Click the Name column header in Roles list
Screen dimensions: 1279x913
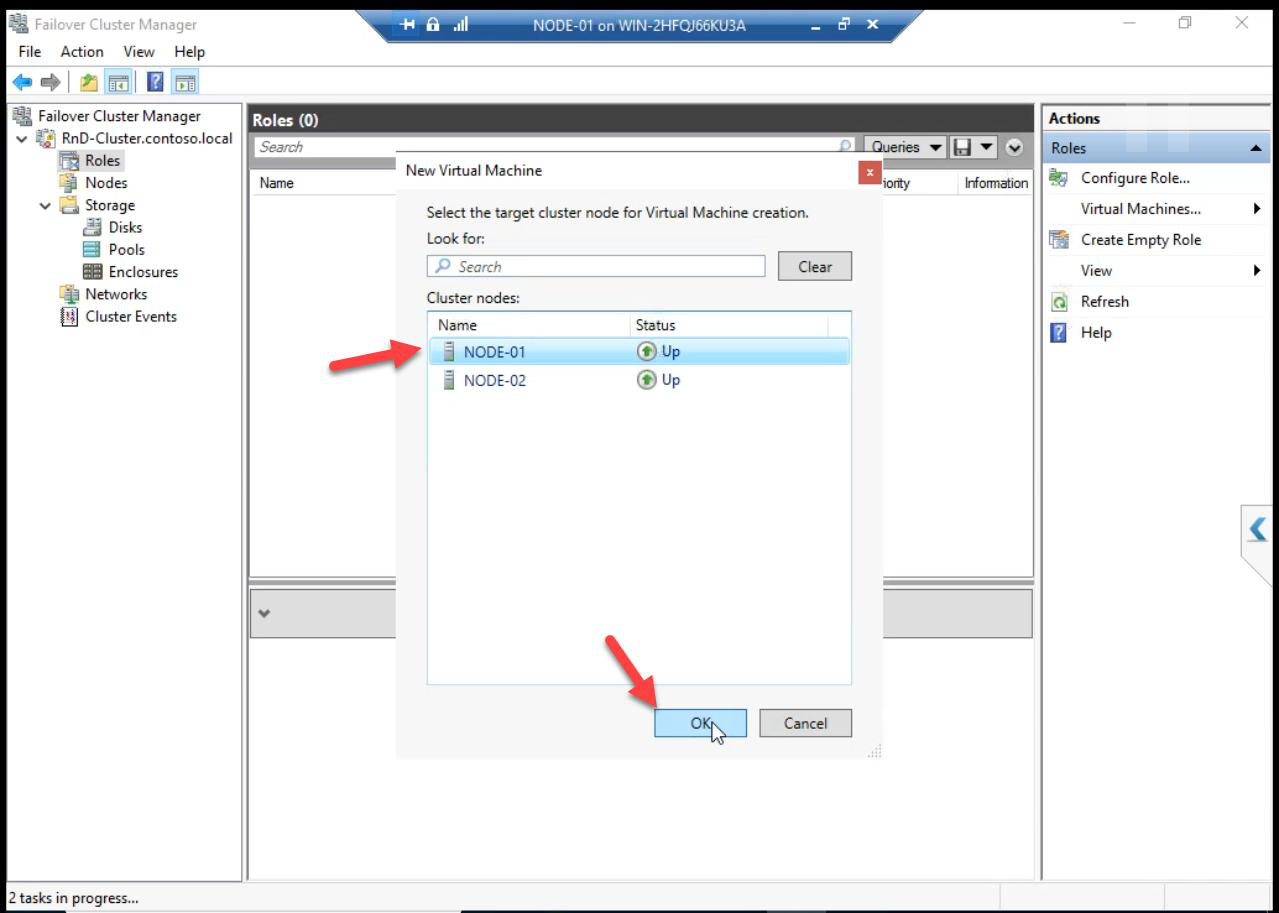pos(277,183)
